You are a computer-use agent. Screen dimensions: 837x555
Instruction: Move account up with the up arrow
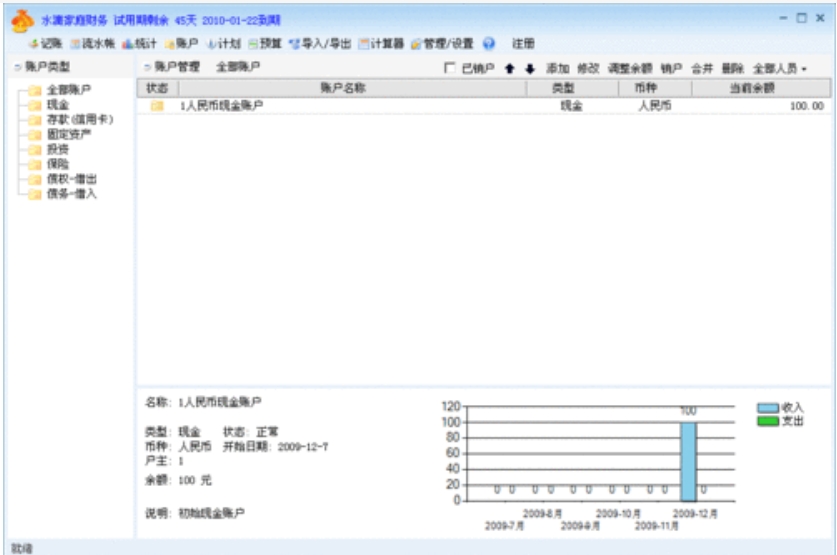tap(509, 68)
